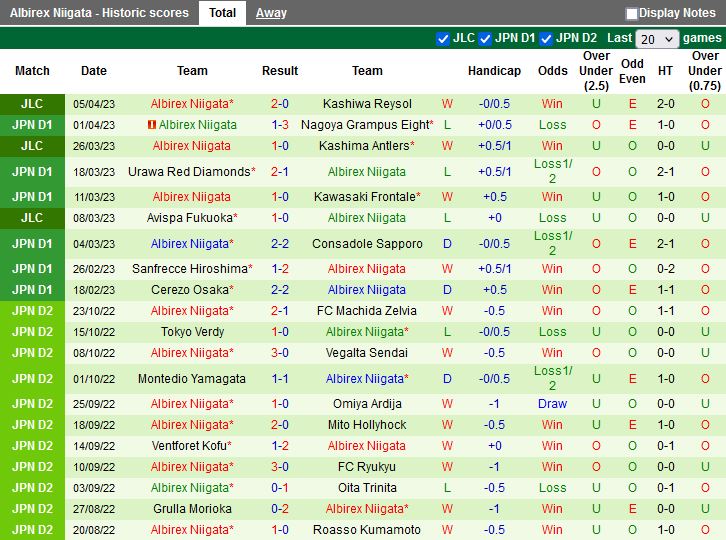Open Consadole Sapporo team link
This screenshot has width=726, height=540.
(367, 244)
